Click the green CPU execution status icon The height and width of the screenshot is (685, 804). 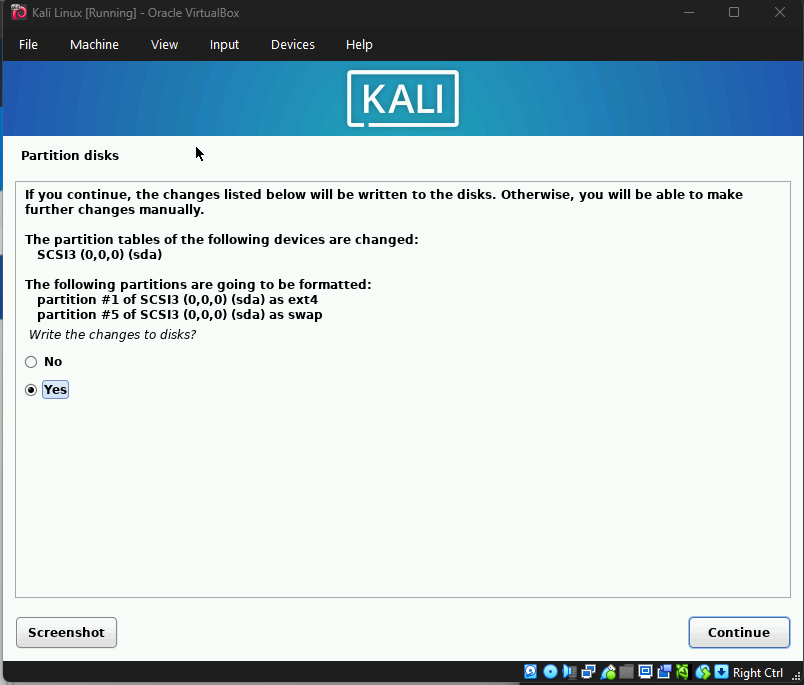[x=683, y=672]
